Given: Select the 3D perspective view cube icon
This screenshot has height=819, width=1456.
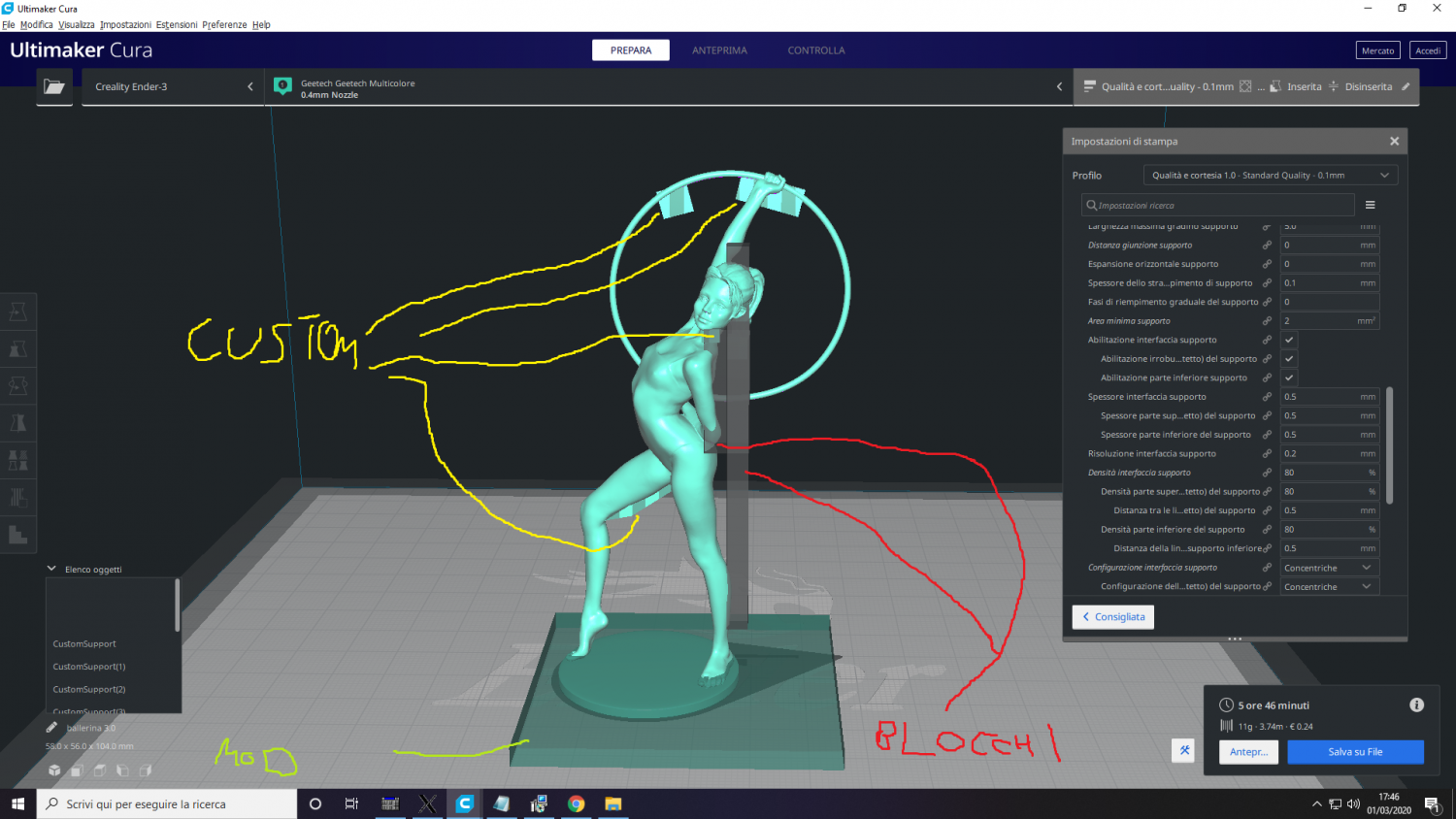Looking at the screenshot, I should [x=55, y=770].
